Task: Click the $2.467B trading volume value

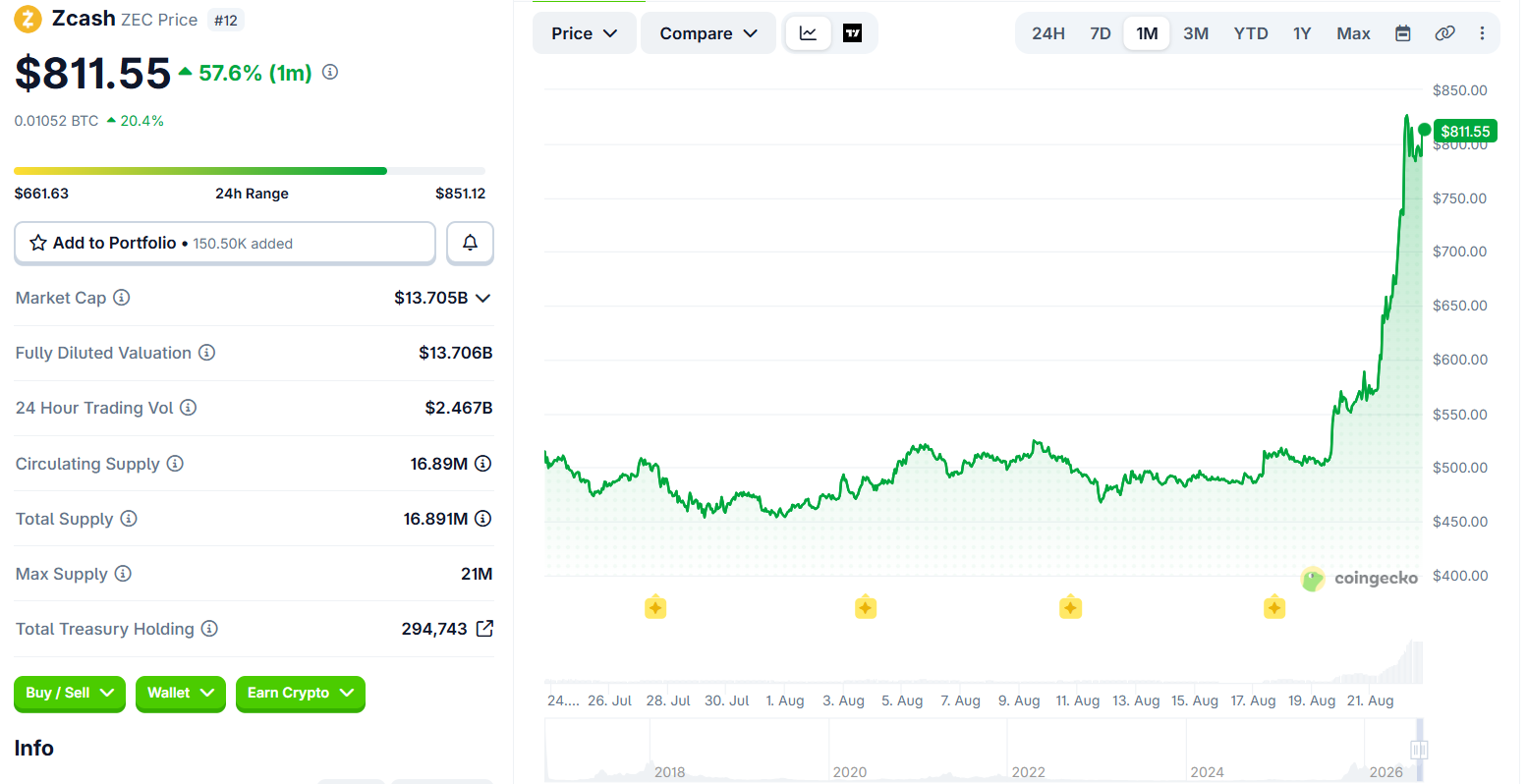Action: coord(459,408)
